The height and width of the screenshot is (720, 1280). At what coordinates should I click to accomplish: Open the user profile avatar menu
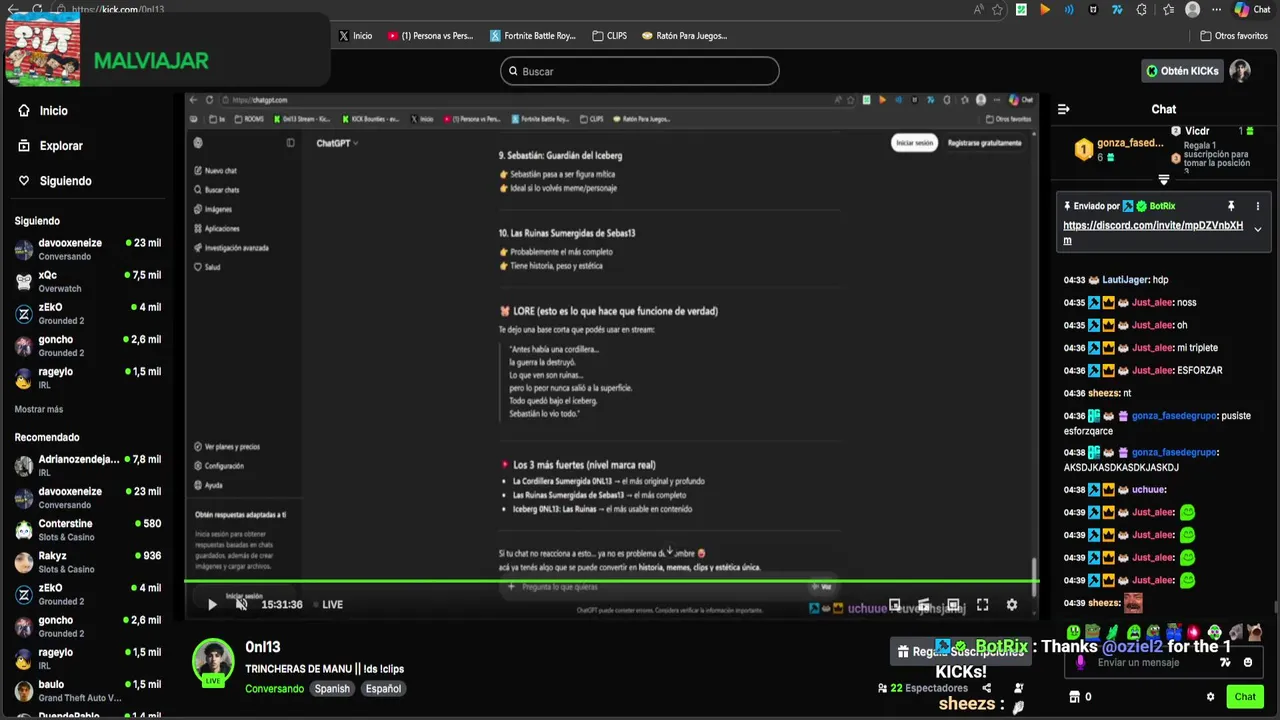1240,71
